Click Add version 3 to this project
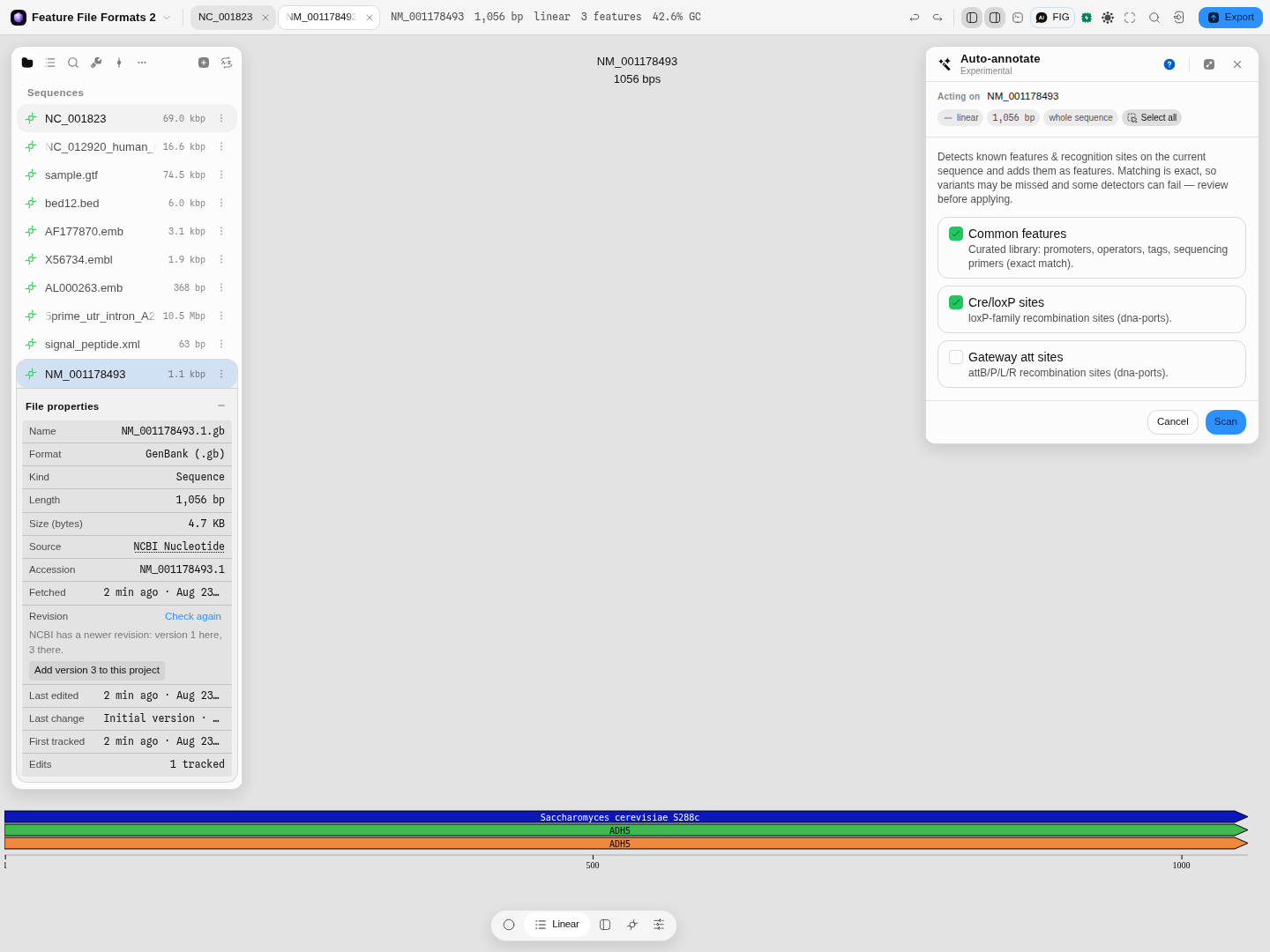1270x952 pixels. click(x=97, y=670)
